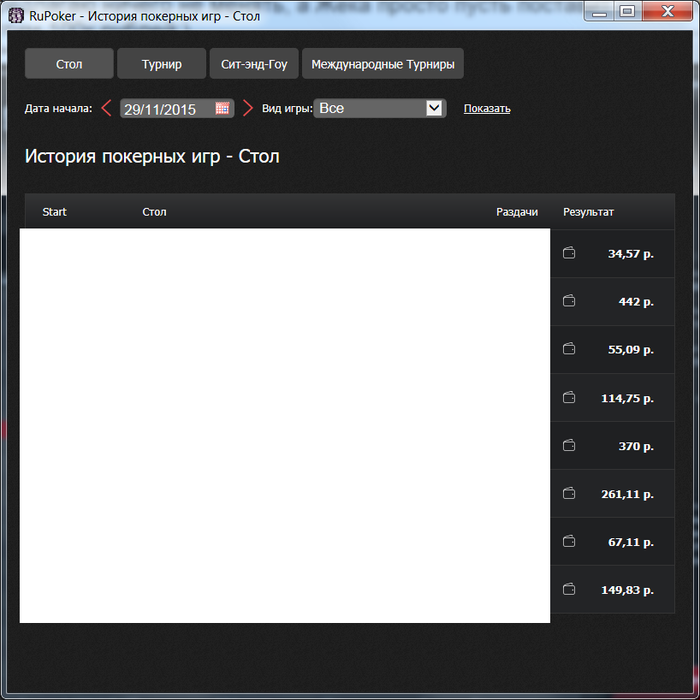Close the RuPoker window
Image resolution: width=700 pixels, height=700 pixels.
point(667,12)
